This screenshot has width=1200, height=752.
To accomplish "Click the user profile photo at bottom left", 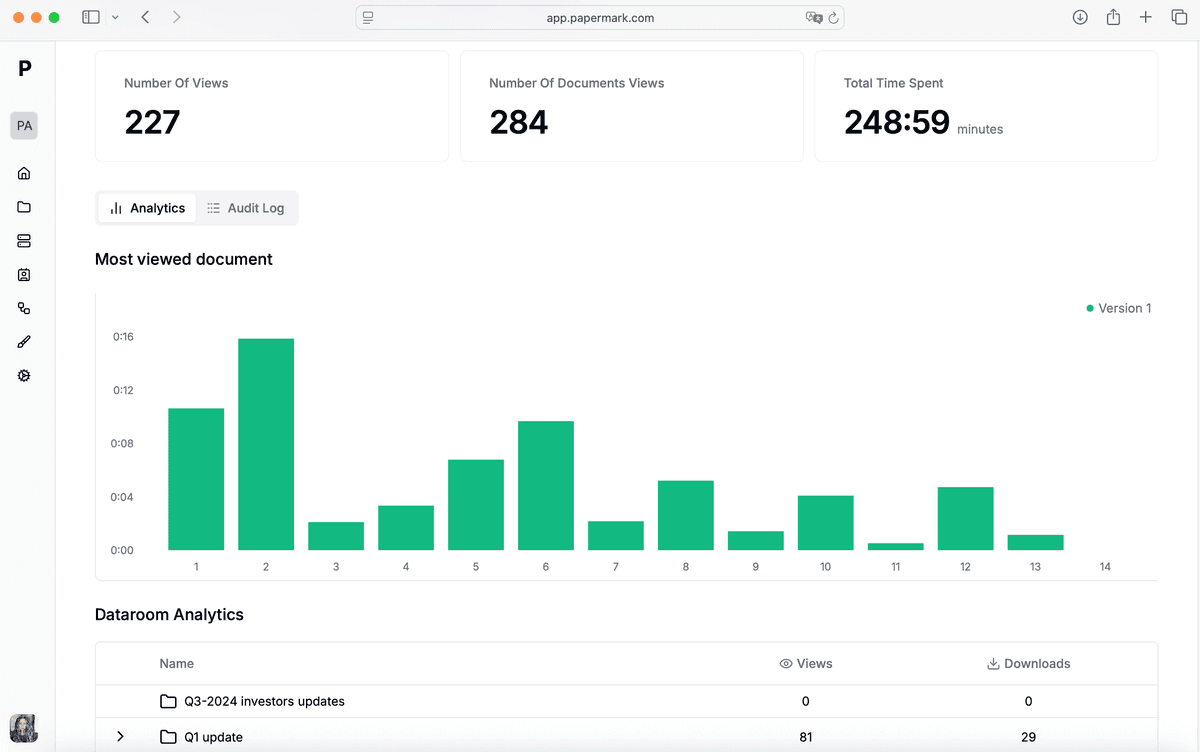I will pyautogui.click(x=23, y=728).
